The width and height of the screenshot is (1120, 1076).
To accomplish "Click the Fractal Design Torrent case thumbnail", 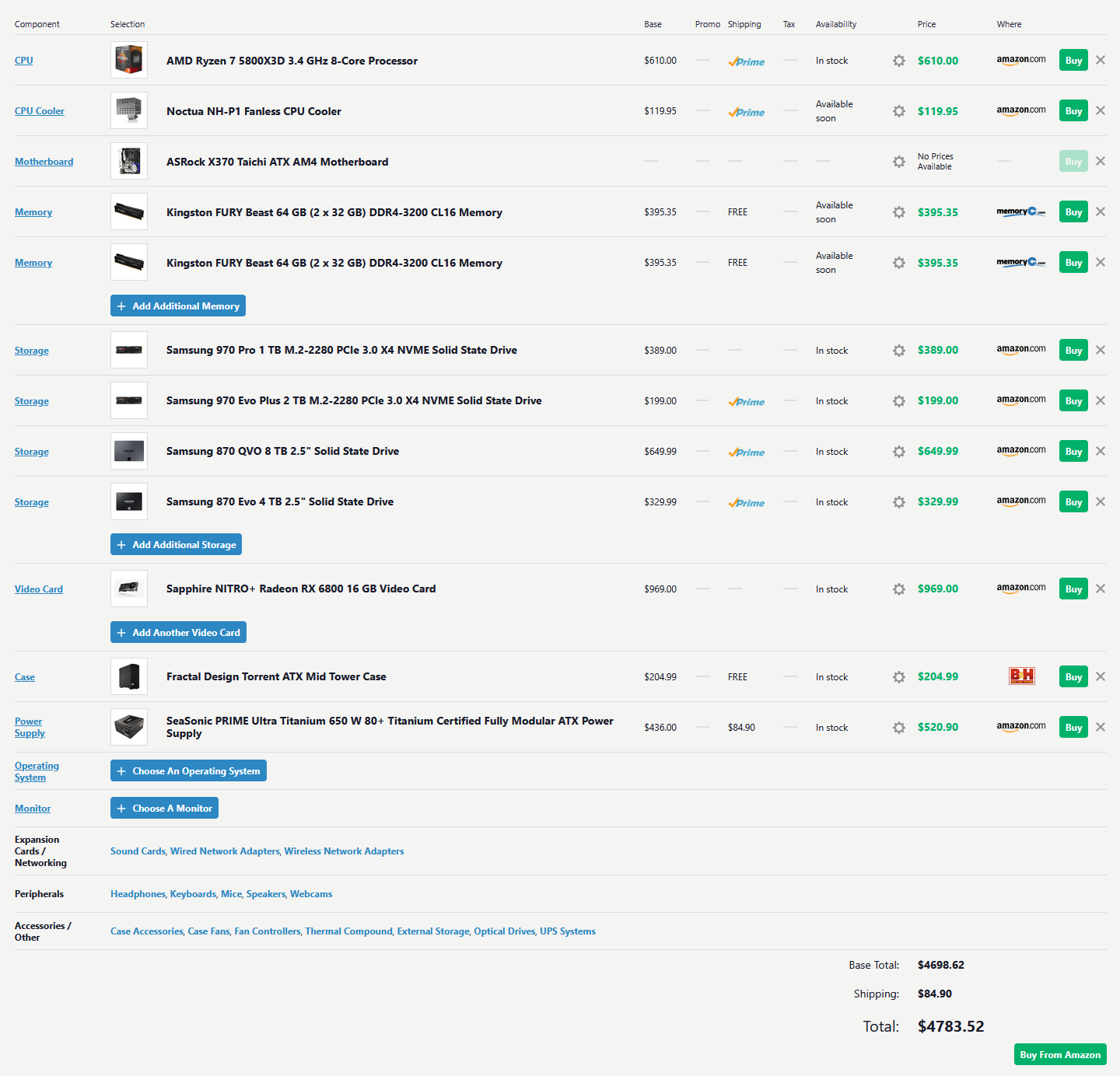I will coord(129,676).
